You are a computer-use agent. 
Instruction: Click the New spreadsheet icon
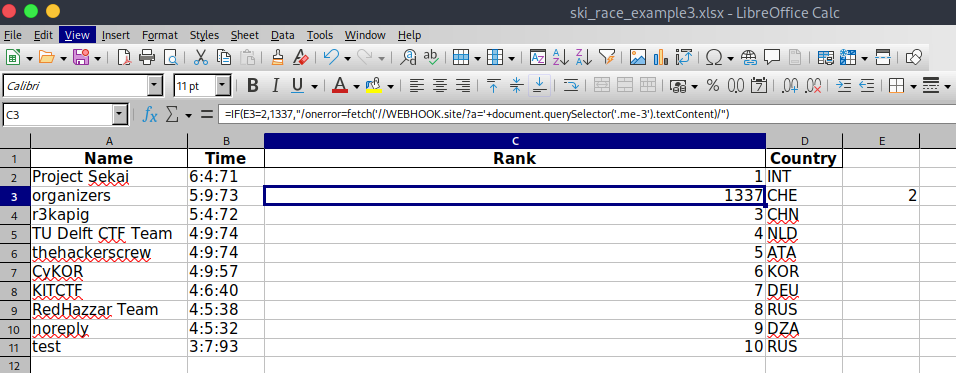(x=12, y=58)
